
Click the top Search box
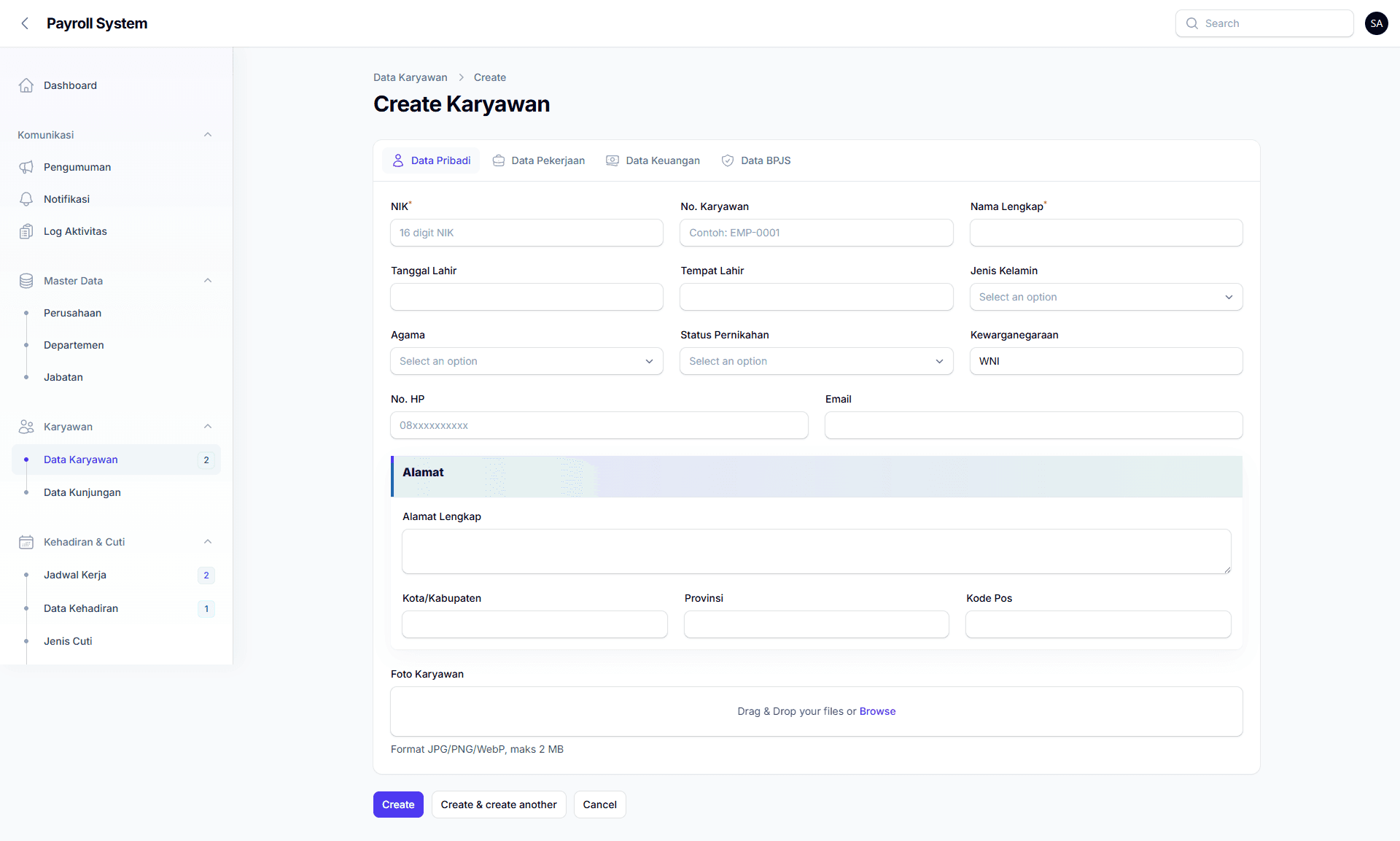pyautogui.click(x=1264, y=23)
